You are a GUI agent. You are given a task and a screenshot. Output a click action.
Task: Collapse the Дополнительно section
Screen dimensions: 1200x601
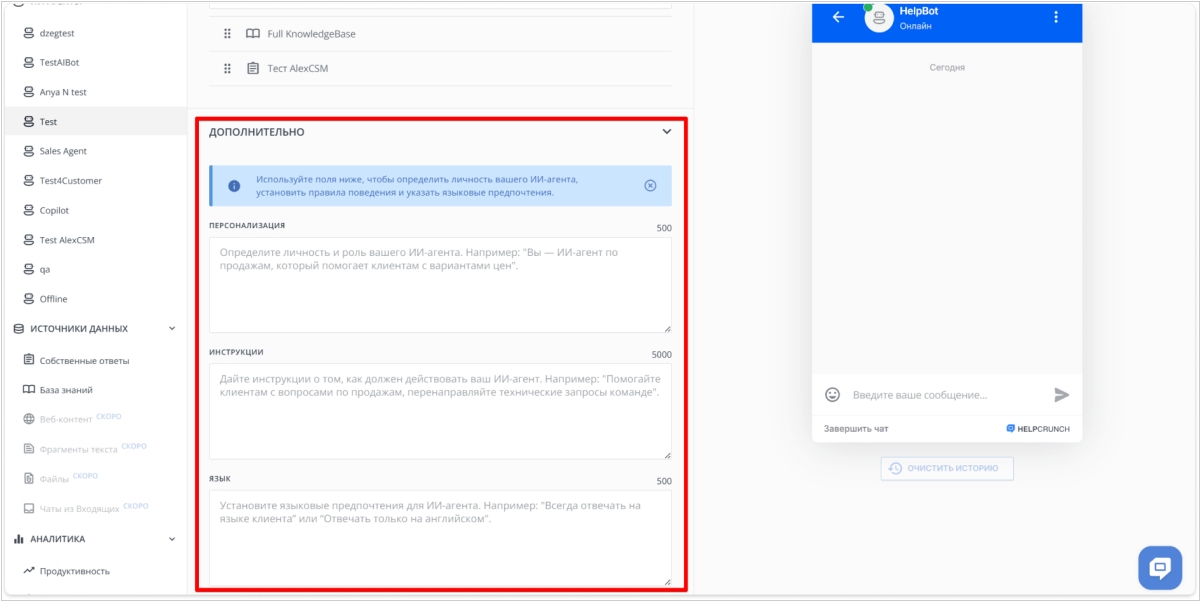click(667, 132)
